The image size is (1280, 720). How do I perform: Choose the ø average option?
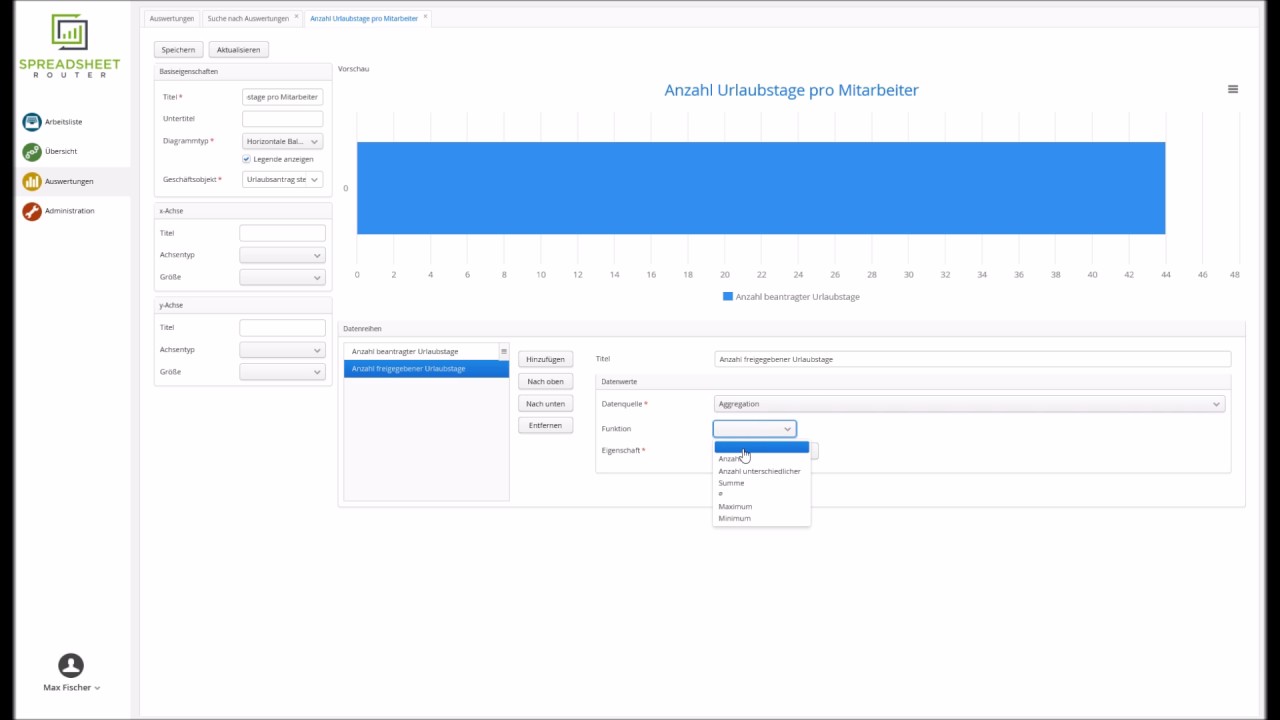[761, 494]
